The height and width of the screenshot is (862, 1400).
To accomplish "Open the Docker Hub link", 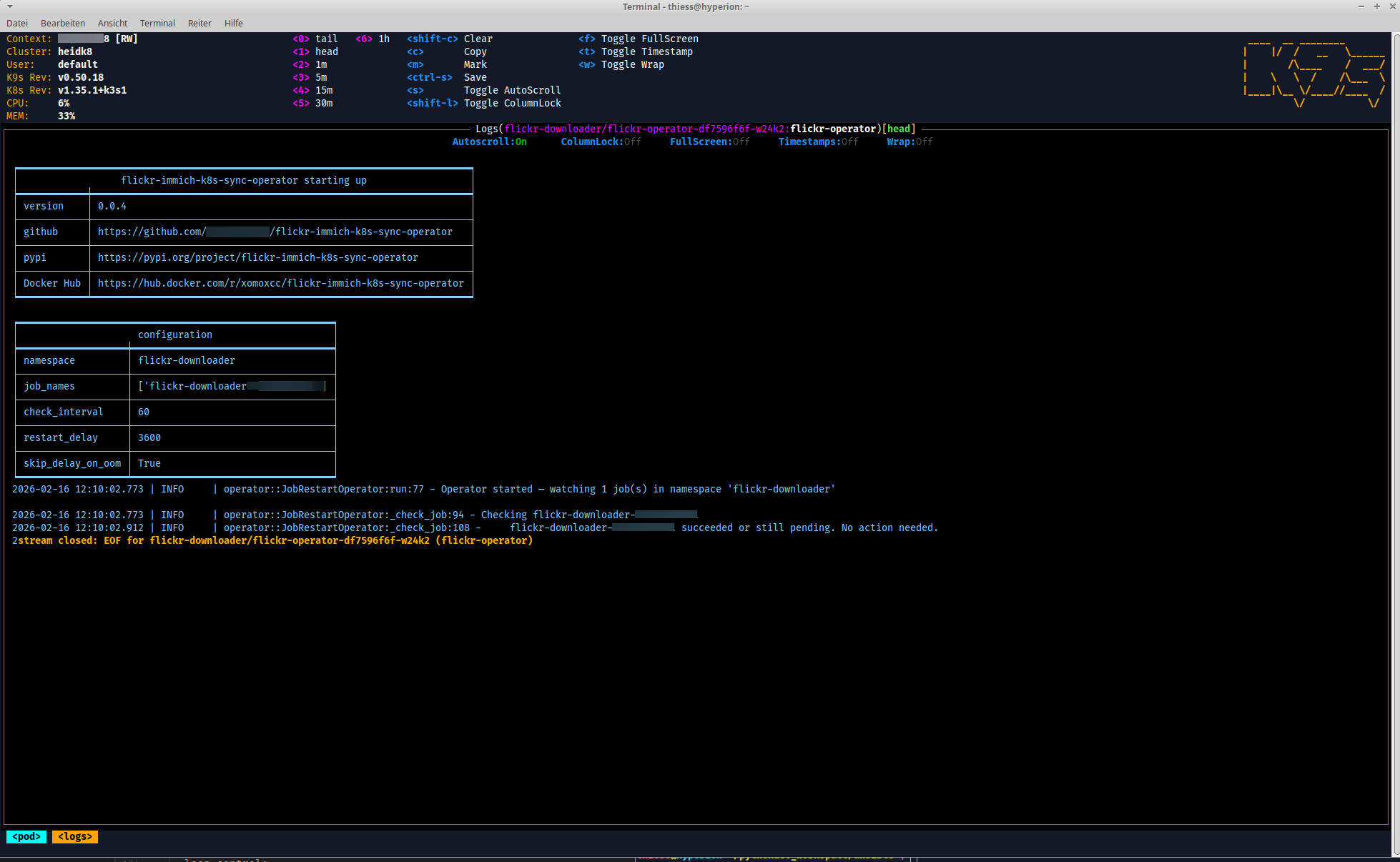I will (280, 283).
